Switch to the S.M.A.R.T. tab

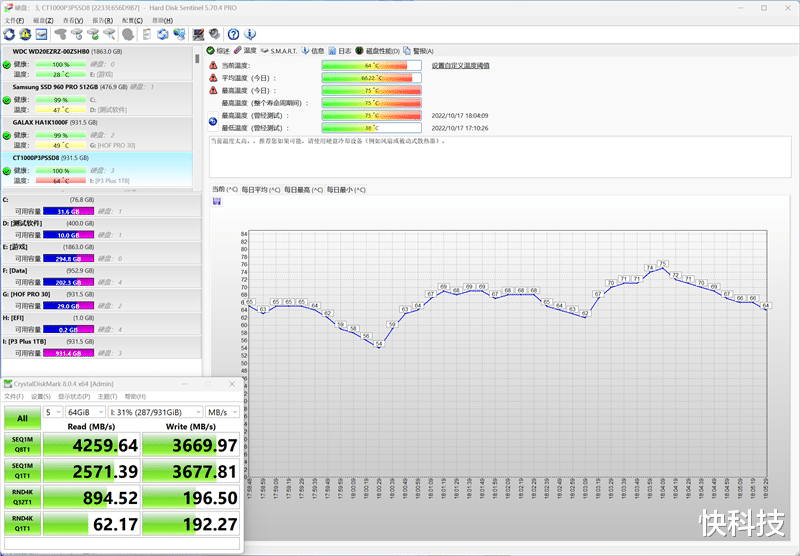(281, 50)
